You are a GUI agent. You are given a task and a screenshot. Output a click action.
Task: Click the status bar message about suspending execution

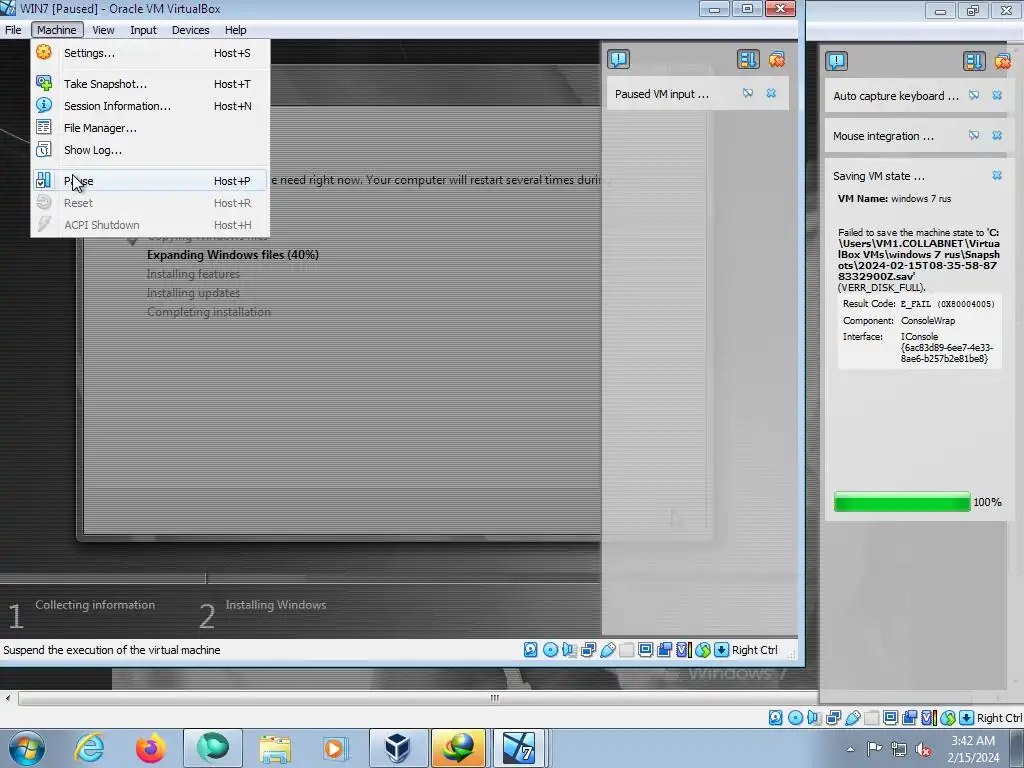coord(112,650)
